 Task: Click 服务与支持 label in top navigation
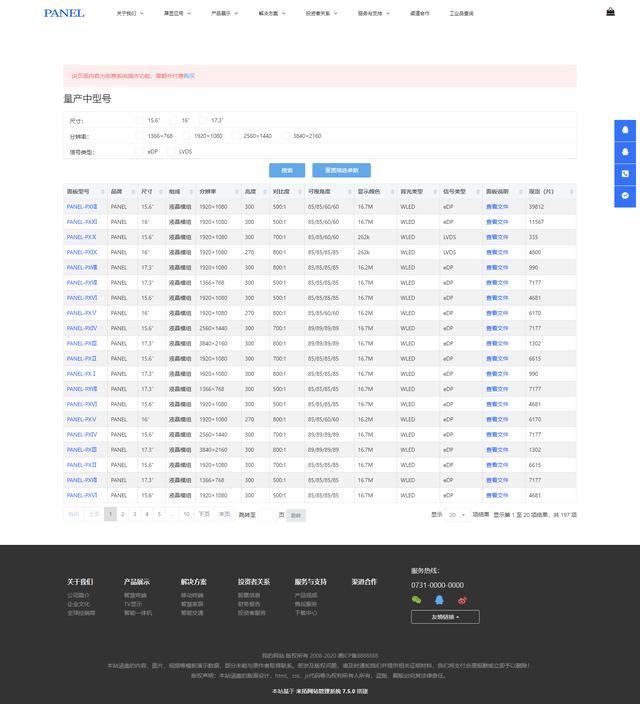[370, 13]
